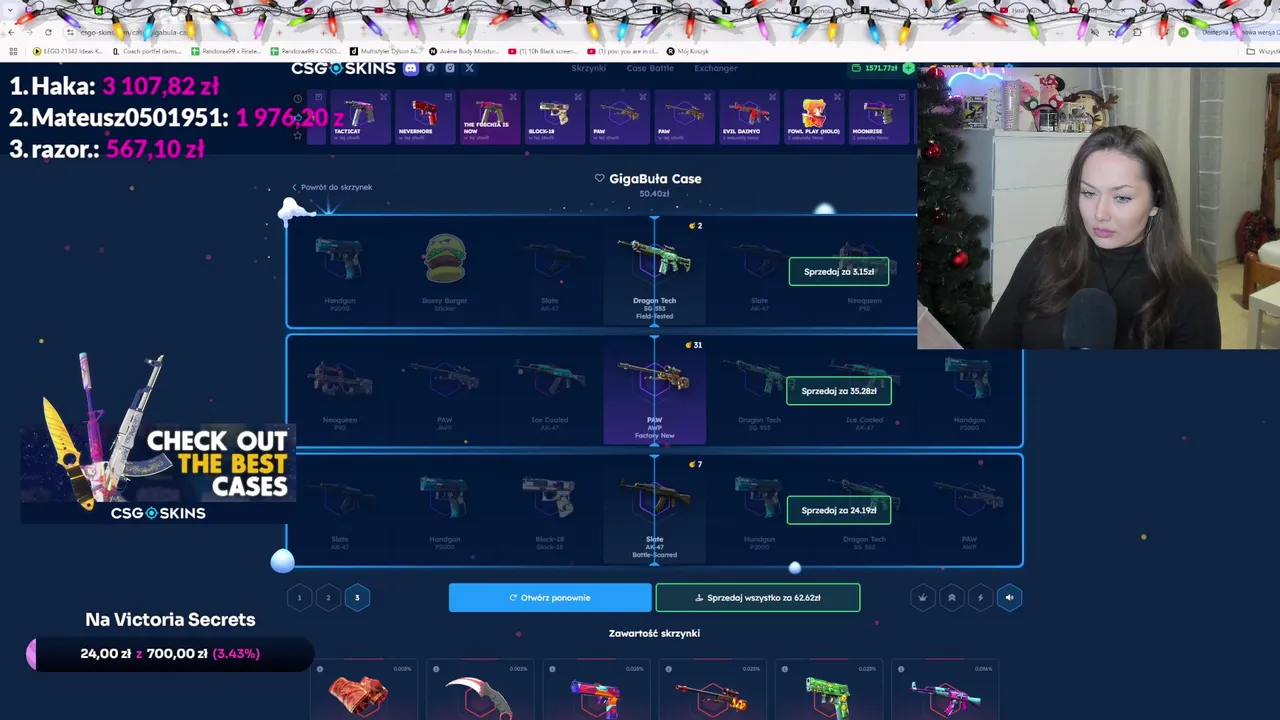This screenshot has height=720, width=1280.
Task: Open EVIL DAIMYO live drop card
Action: (x=749, y=117)
